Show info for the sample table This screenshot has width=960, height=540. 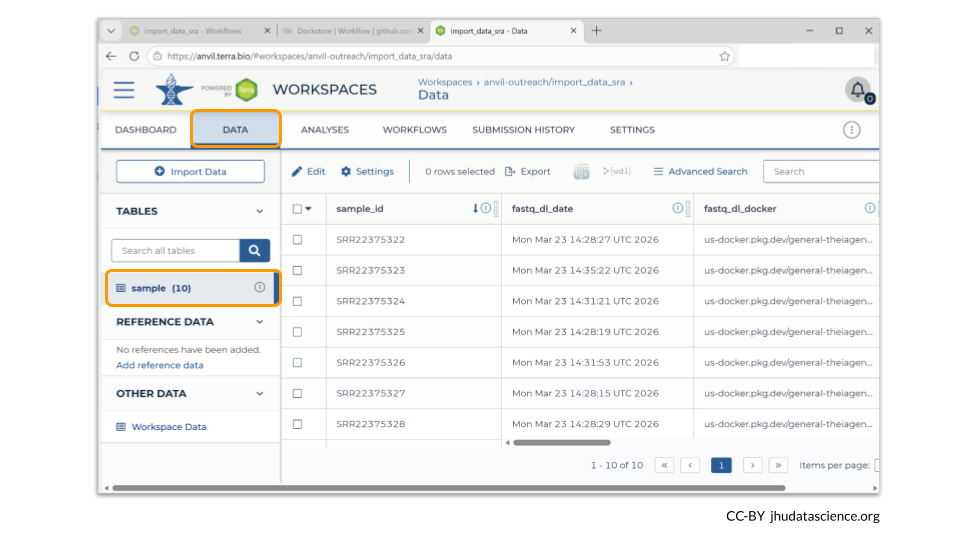click(260, 287)
